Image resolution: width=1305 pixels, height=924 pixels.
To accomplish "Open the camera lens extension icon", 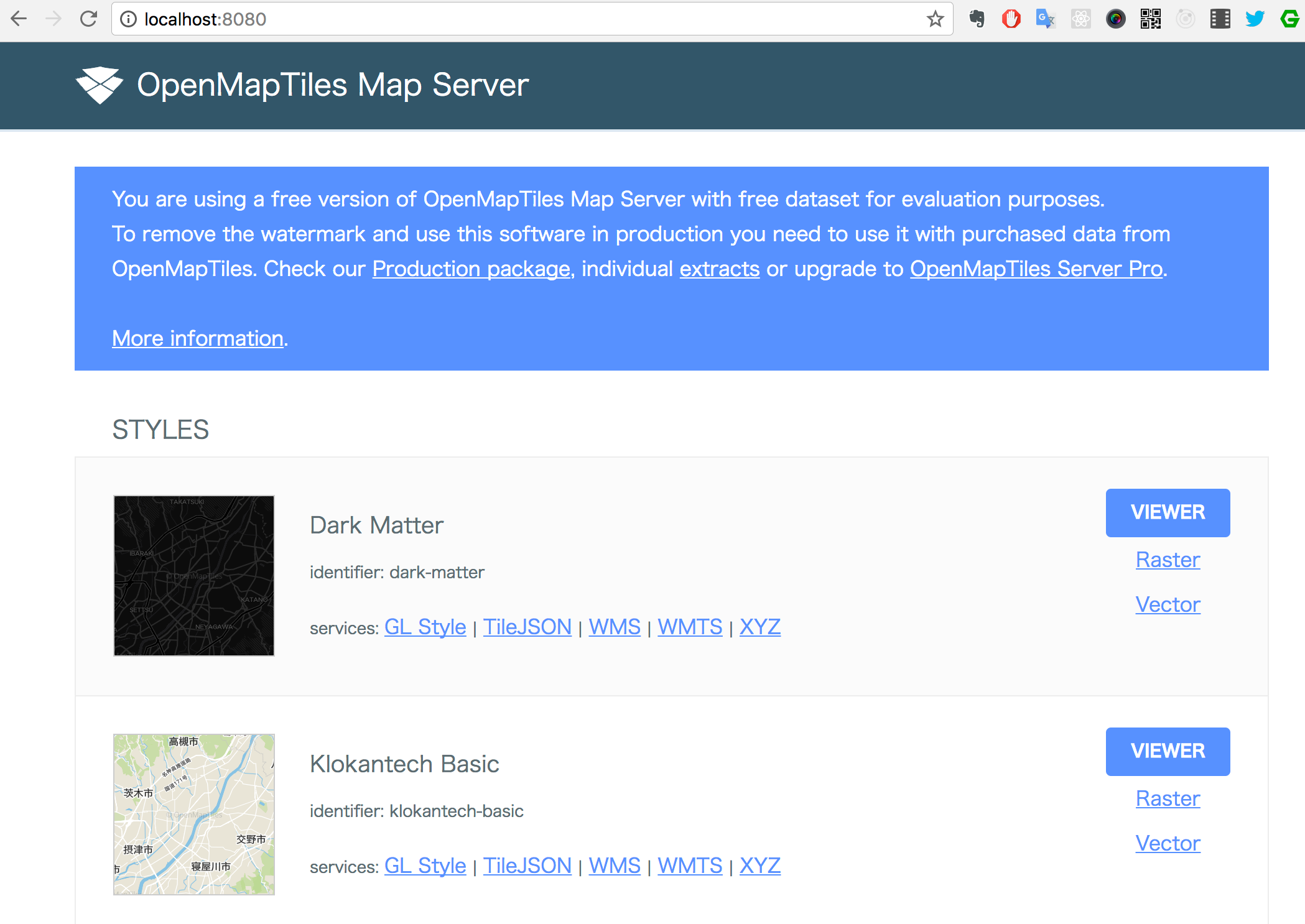I will 1116,19.
